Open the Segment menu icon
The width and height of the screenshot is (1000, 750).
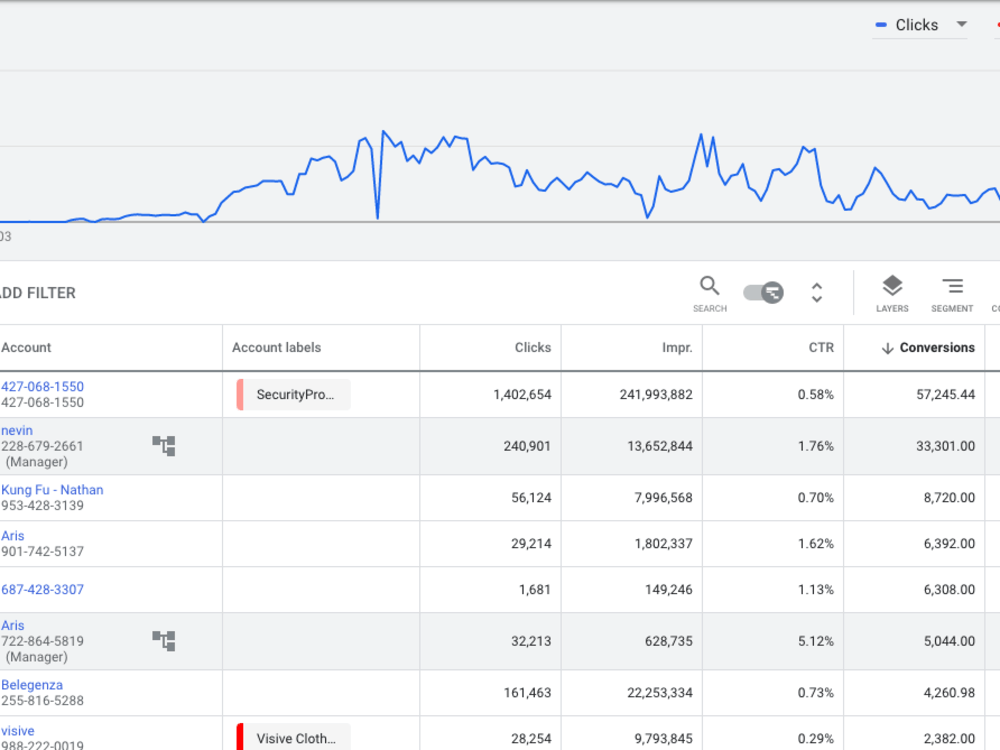952,293
